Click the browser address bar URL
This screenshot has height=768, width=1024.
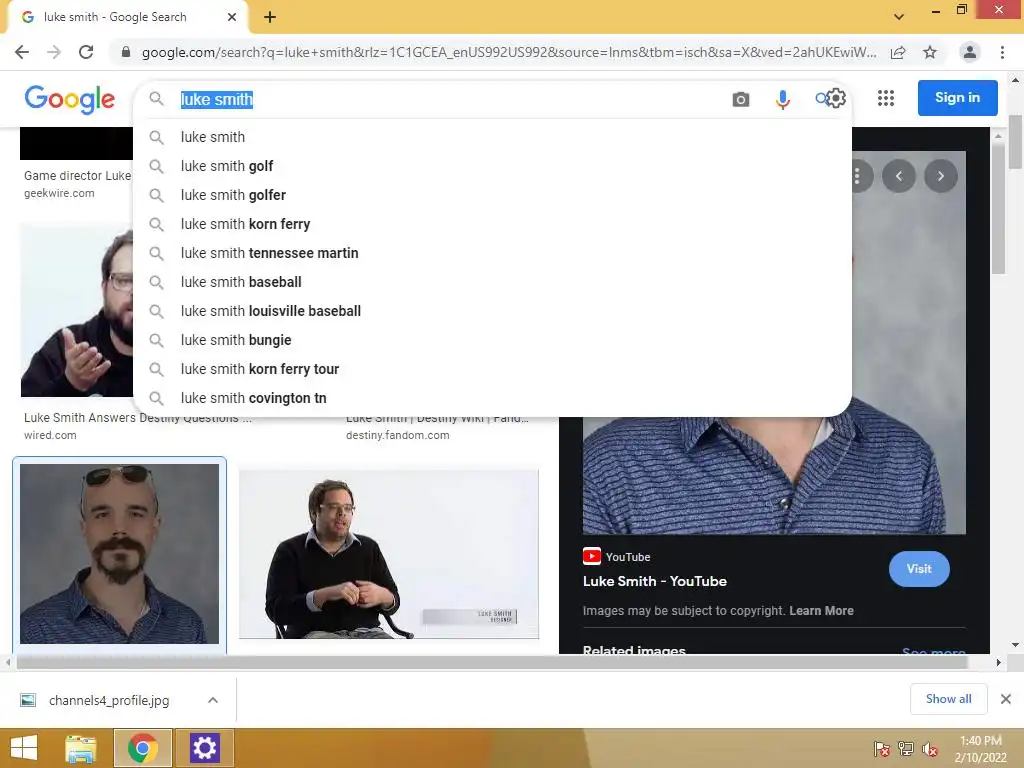[x=509, y=52]
